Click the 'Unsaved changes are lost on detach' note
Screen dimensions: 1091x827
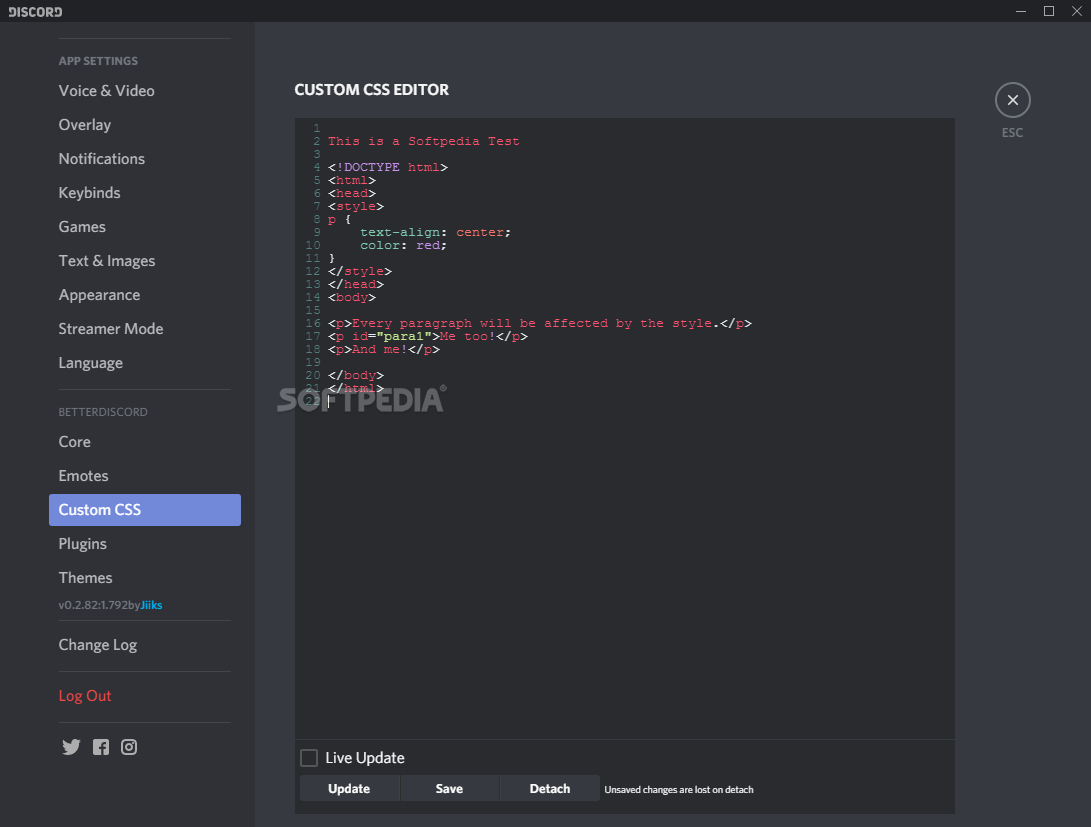[x=678, y=789]
